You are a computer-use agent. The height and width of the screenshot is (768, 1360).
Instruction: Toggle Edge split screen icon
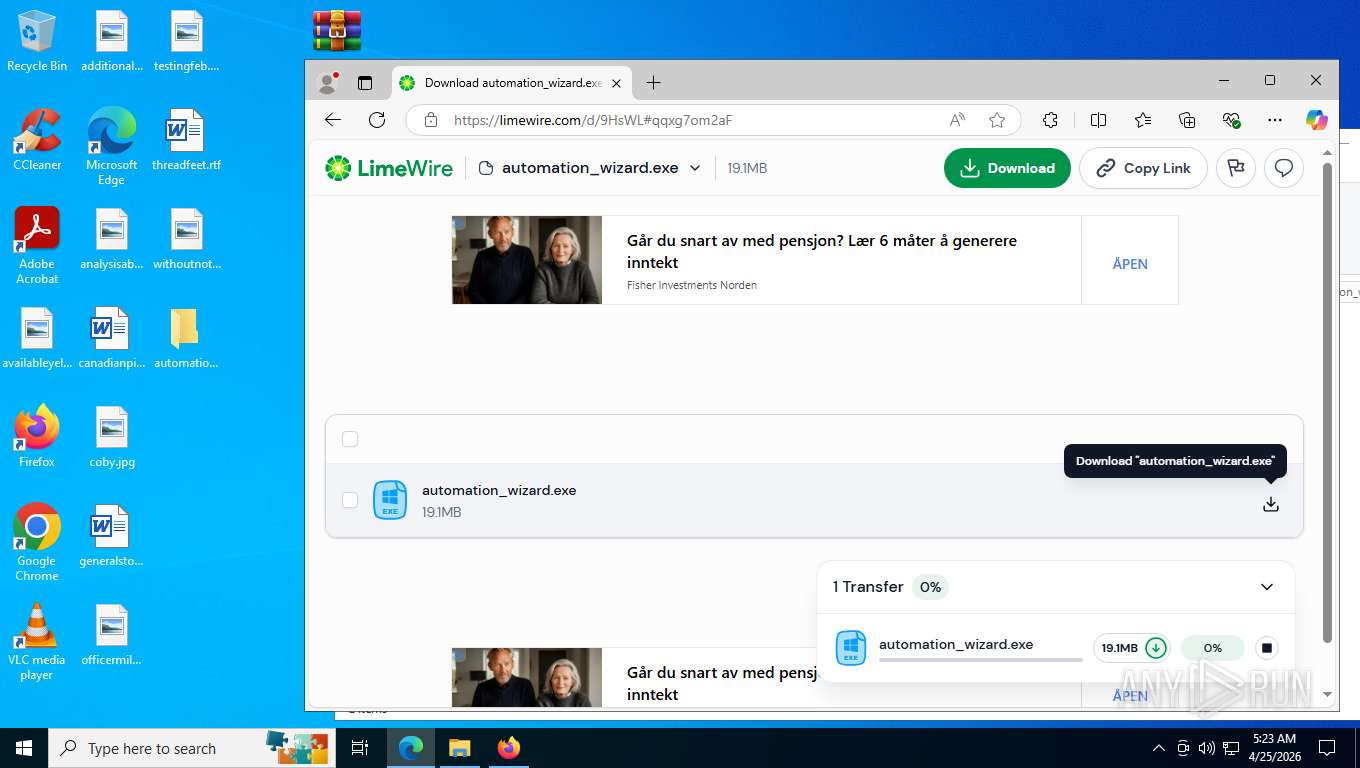pyautogui.click(x=1098, y=120)
